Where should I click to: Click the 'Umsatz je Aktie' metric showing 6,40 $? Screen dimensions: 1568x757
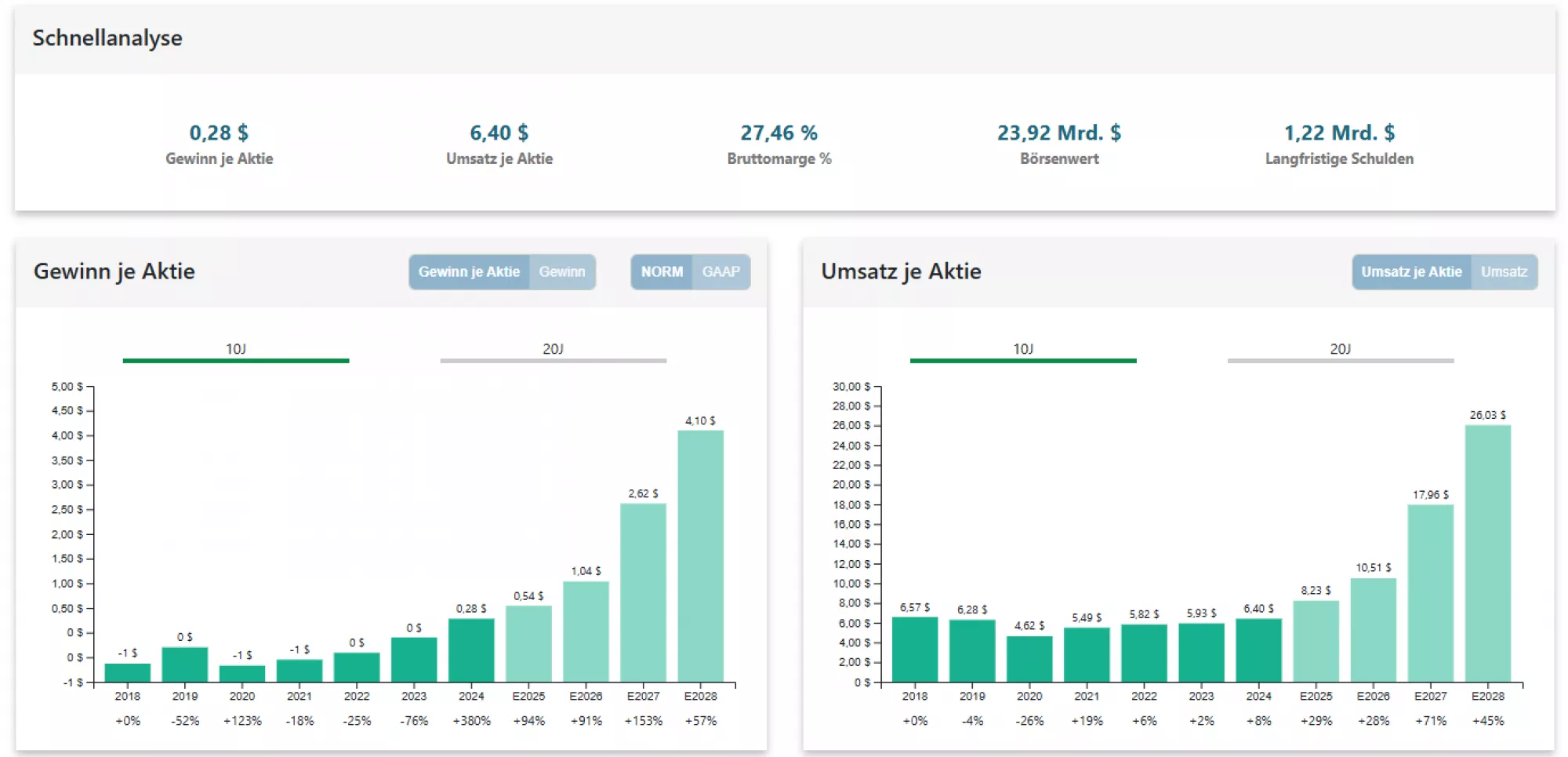pos(499,144)
